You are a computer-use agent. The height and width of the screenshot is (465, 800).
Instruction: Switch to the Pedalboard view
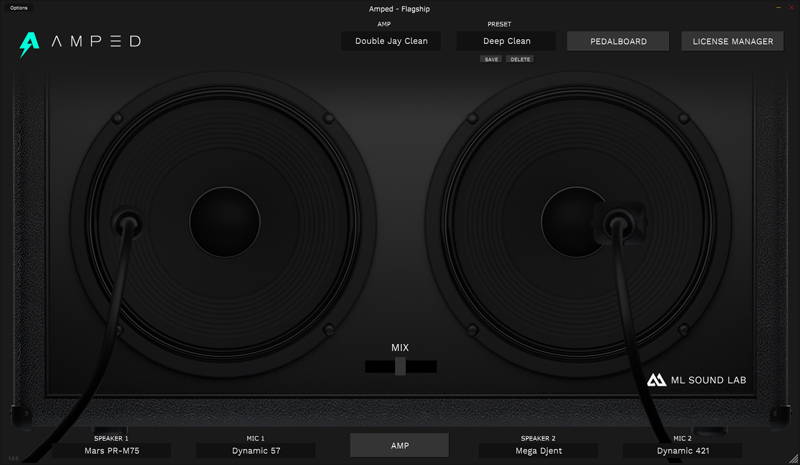pyautogui.click(x=618, y=41)
